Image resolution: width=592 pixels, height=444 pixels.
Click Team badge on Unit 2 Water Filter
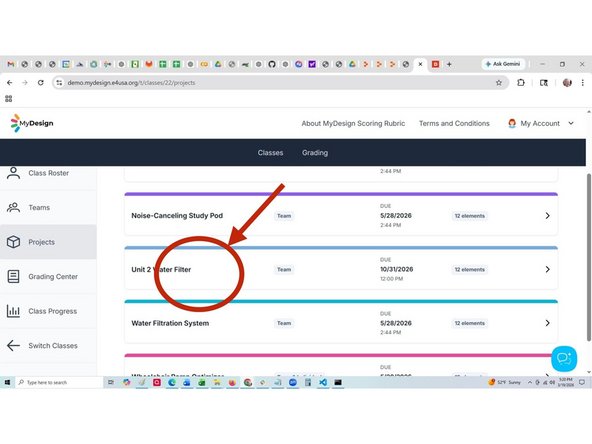pos(284,270)
